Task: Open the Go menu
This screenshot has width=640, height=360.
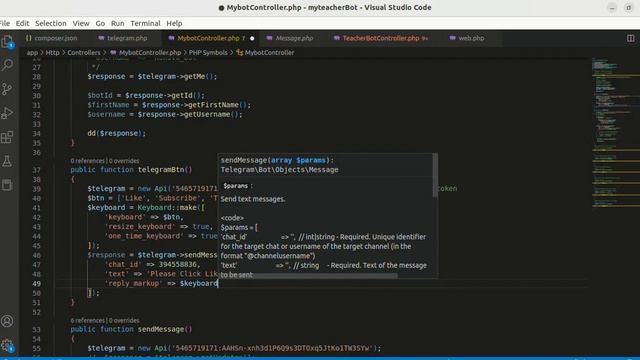Action: pyautogui.click(x=100, y=23)
